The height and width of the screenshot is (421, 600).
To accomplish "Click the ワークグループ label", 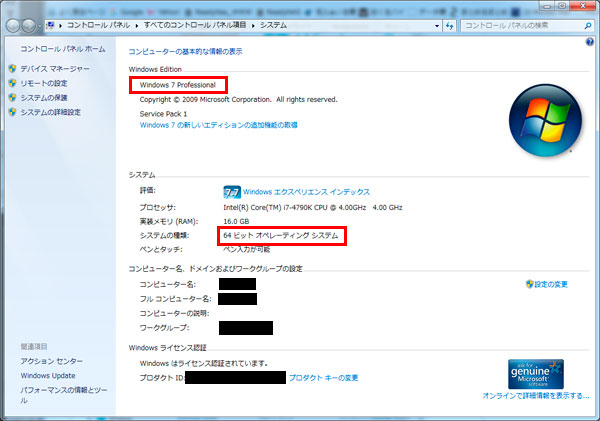I will pos(164,328).
